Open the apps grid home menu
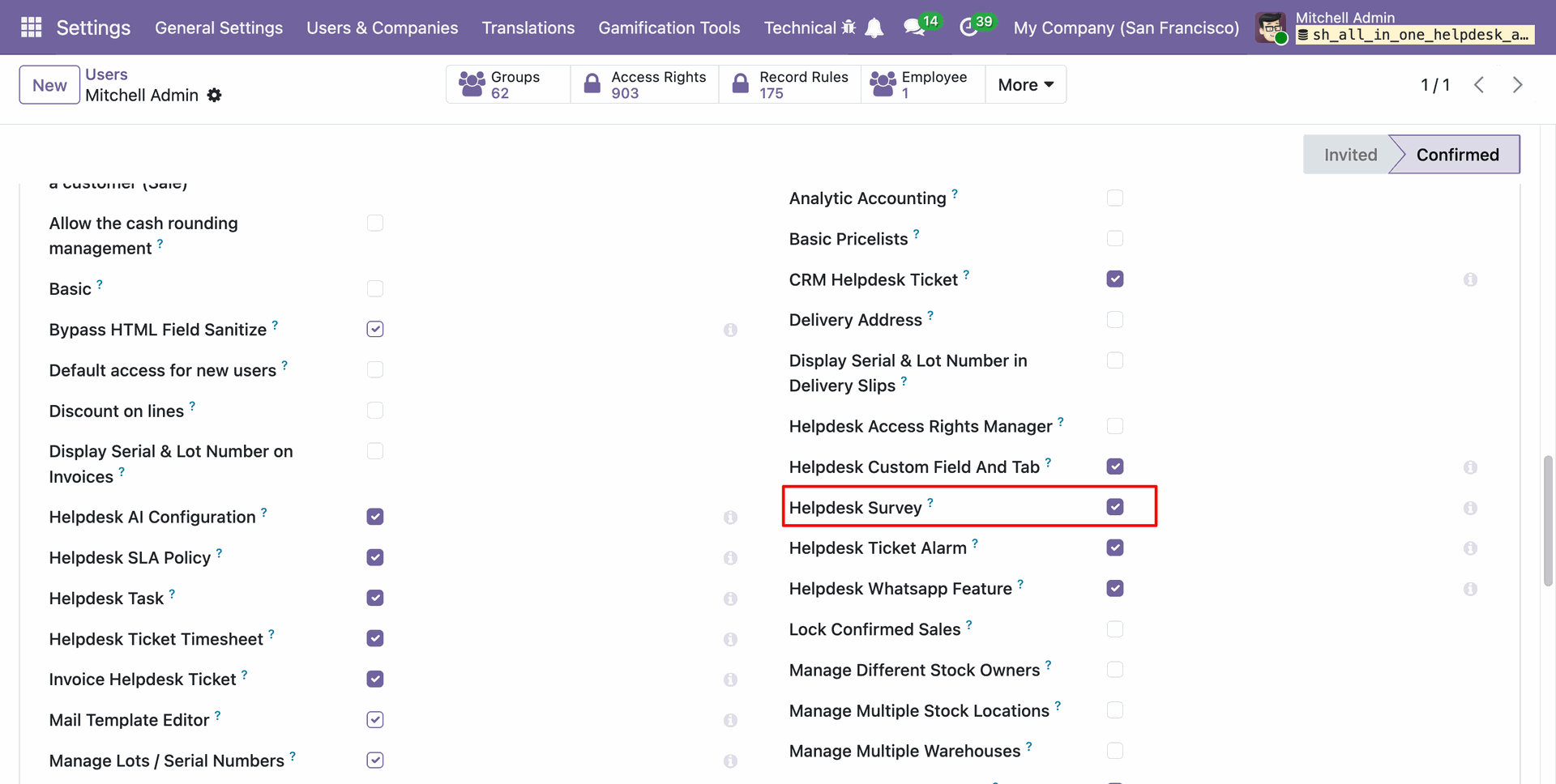The height and width of the screenshot is (784, 1556). pos(31,28)
